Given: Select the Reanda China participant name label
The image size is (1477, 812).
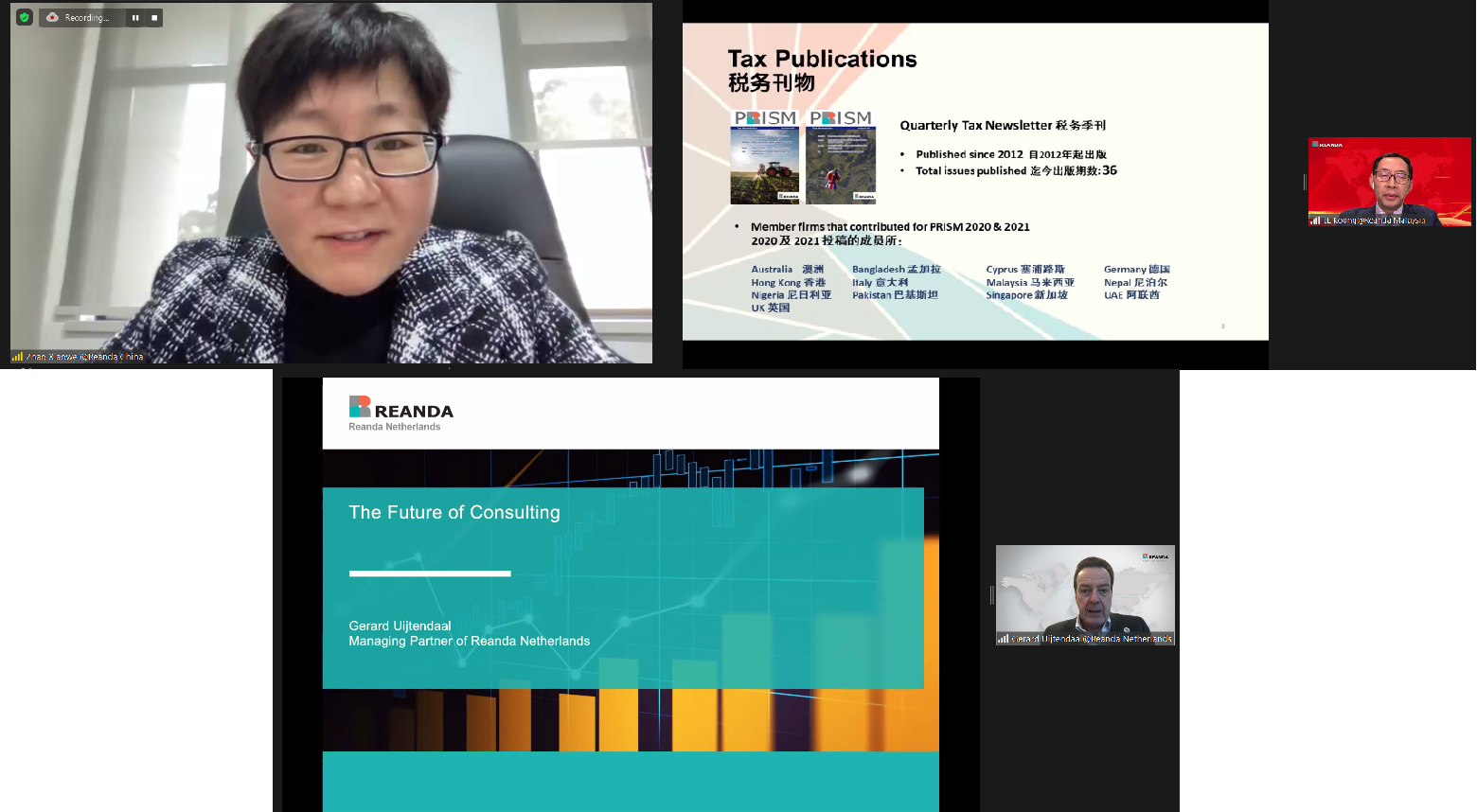Looking at the screenshot, I should 84,357.
